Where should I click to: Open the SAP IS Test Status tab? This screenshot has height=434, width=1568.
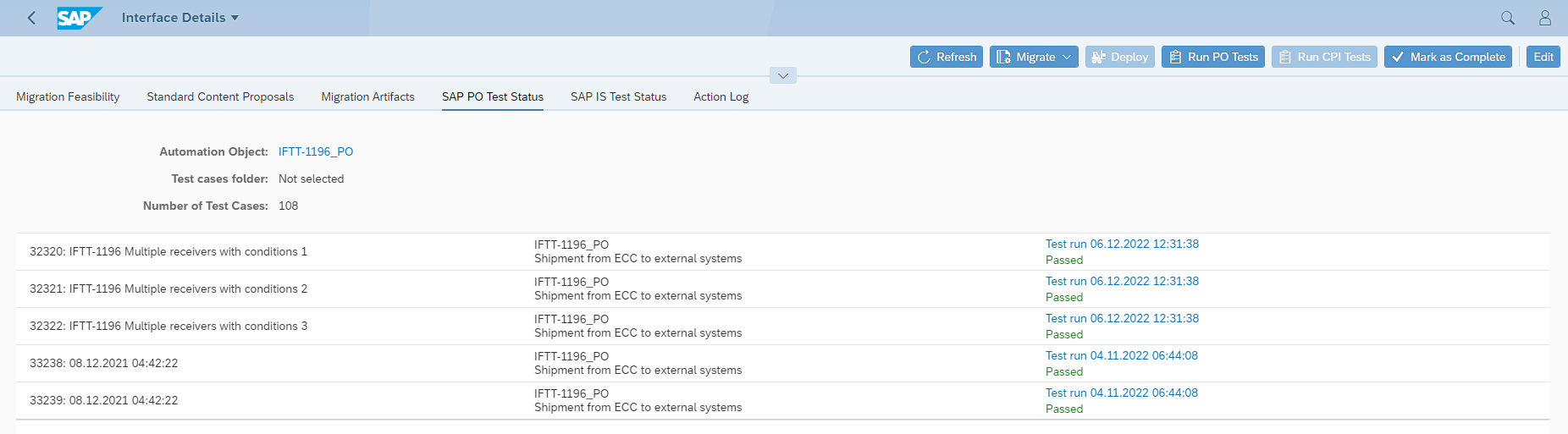pyautogui.click(x=618, y=96)
